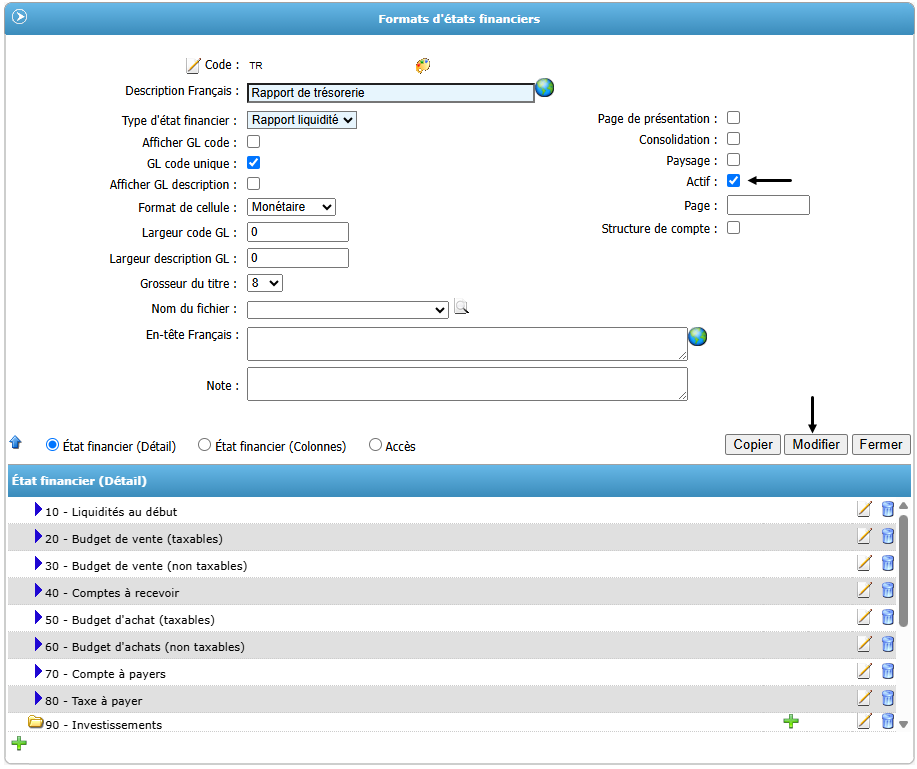Open Type d'état financier dropdown
This screenshot has height=769, width=917.
pos(302,120)
